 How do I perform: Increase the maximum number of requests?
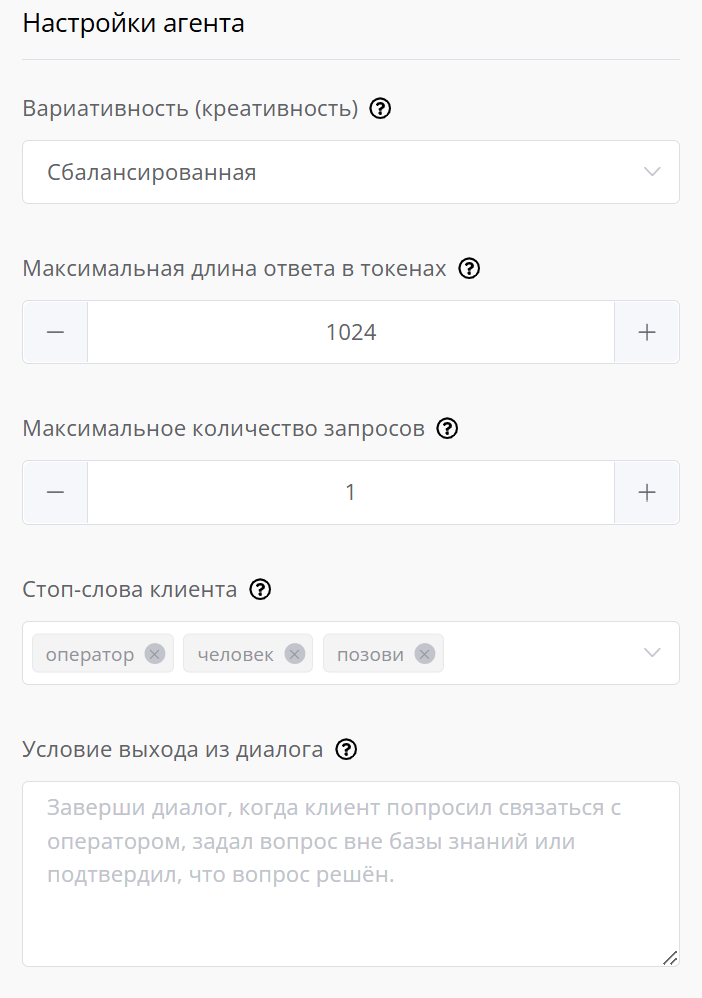coord(647,493)
